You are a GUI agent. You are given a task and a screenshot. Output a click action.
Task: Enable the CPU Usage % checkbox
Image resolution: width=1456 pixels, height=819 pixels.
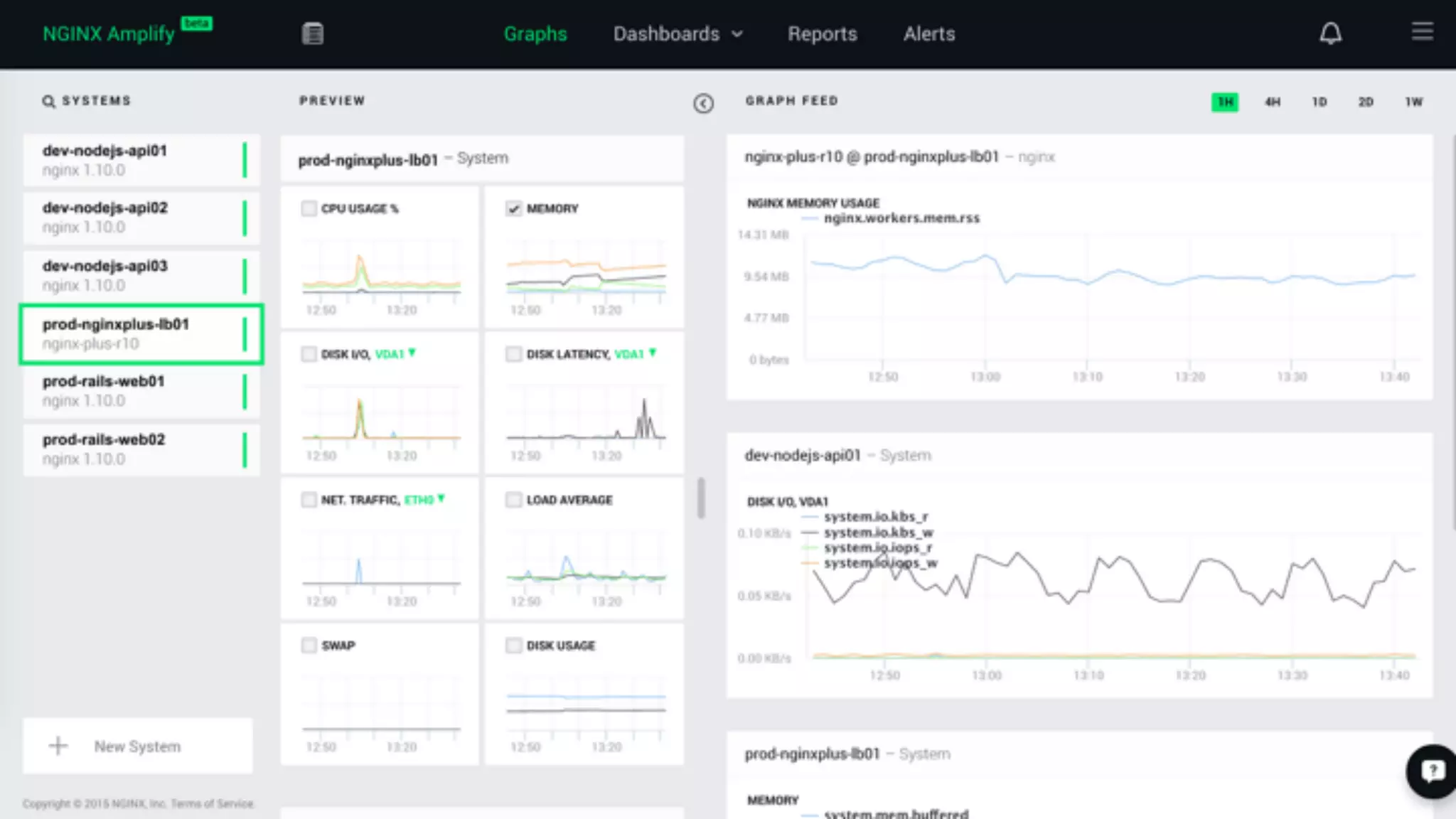pyautogui.click(x=309, y=208)
